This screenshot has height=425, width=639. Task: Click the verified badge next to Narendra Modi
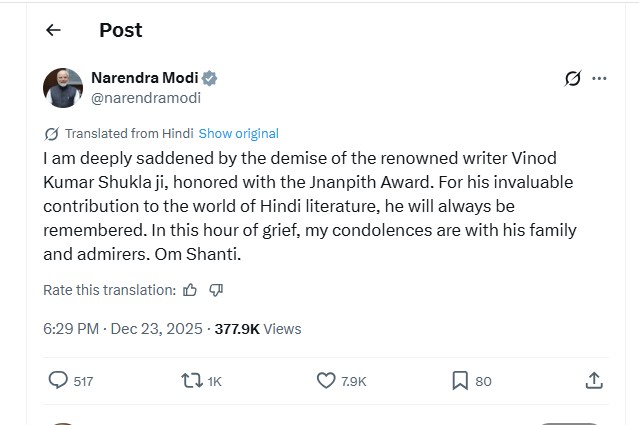pyautogui.click(x=210, y=78)
